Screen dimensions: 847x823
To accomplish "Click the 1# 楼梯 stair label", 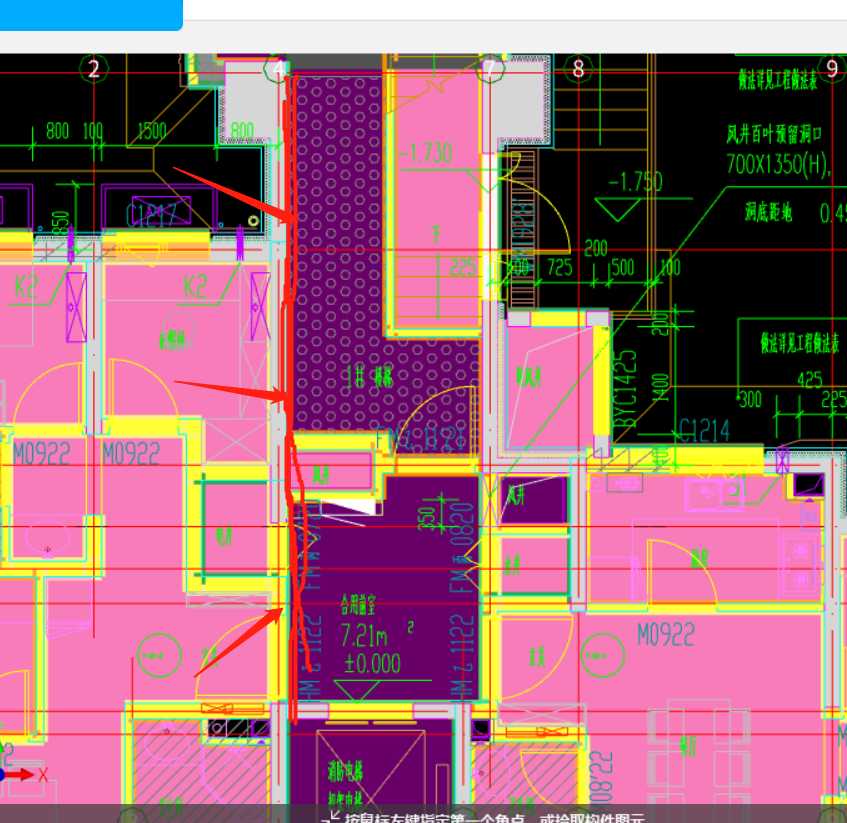I will [x=369, y=377].
